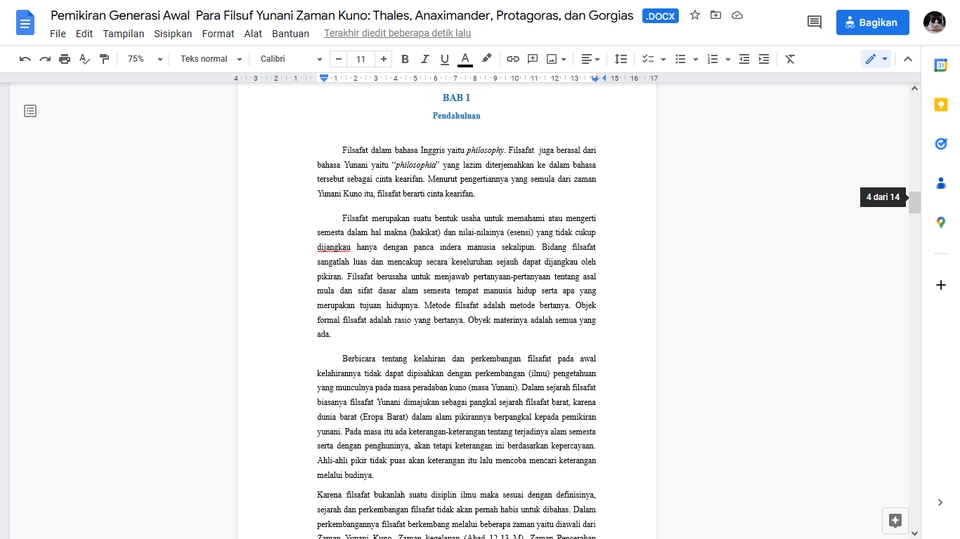This screenshot has width=960, height=539.
Task: Collapse the side panel arrow
Action: click(x=940, y=503)
